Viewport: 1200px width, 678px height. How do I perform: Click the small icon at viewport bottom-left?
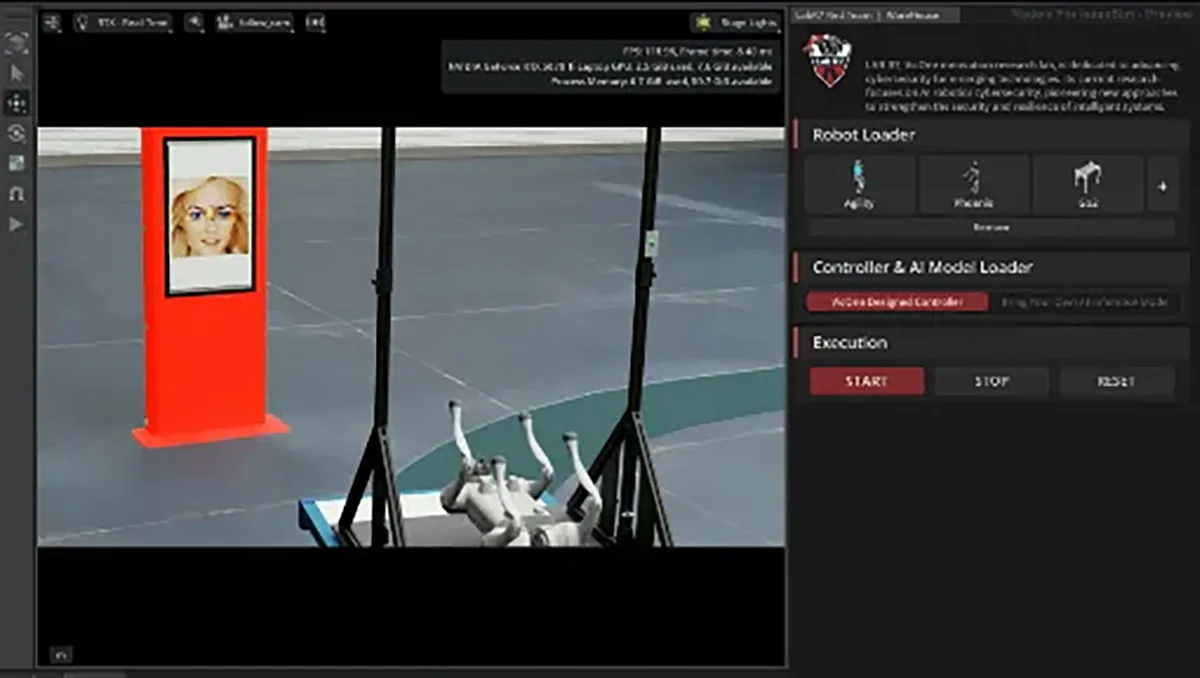tap(61, 655)
